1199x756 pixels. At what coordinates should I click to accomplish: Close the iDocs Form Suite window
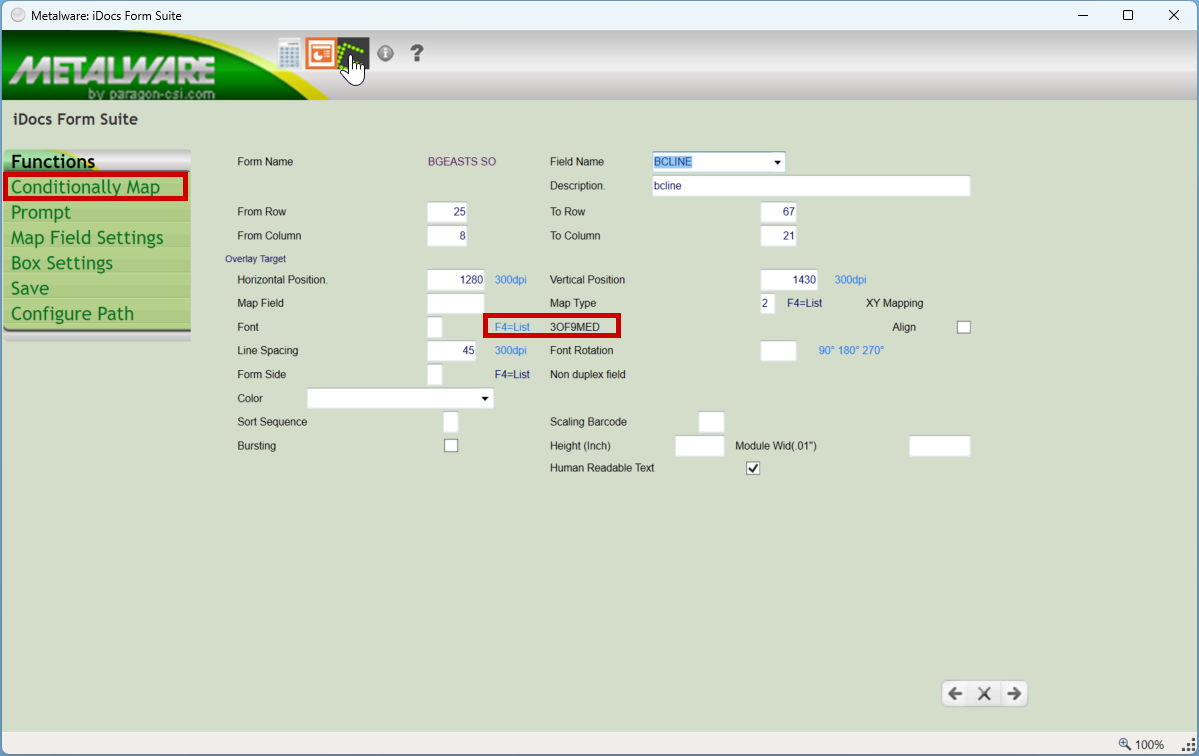click(1174, 15)
